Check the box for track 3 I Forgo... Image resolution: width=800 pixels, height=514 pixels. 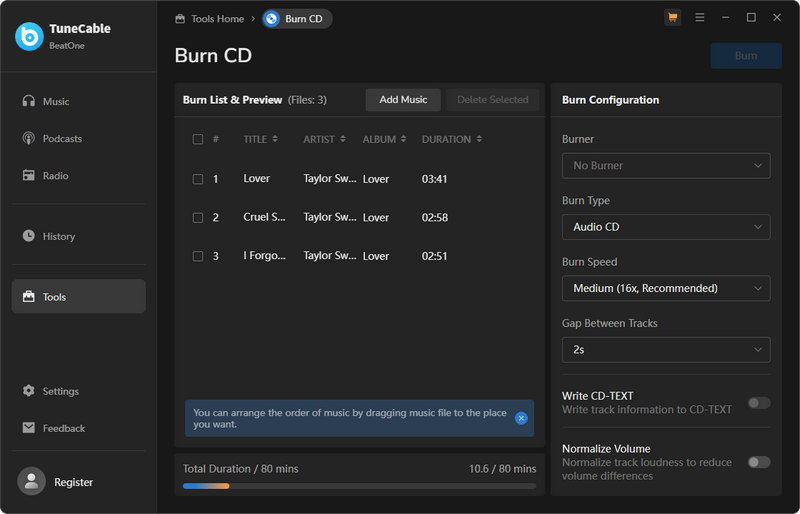pyautogui.click(x=197, y=256)
